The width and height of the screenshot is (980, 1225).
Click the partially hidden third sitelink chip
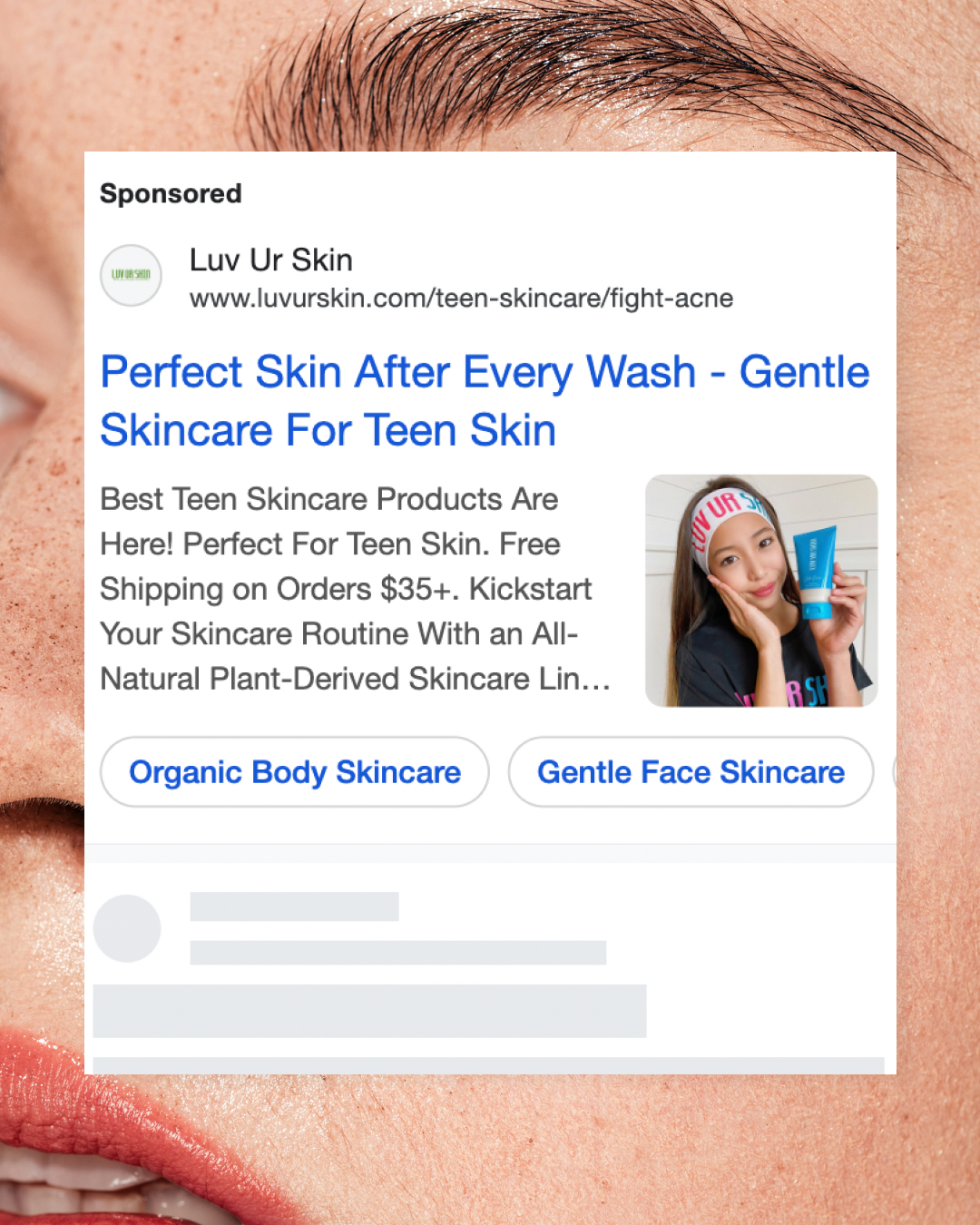tap(894, 772)
